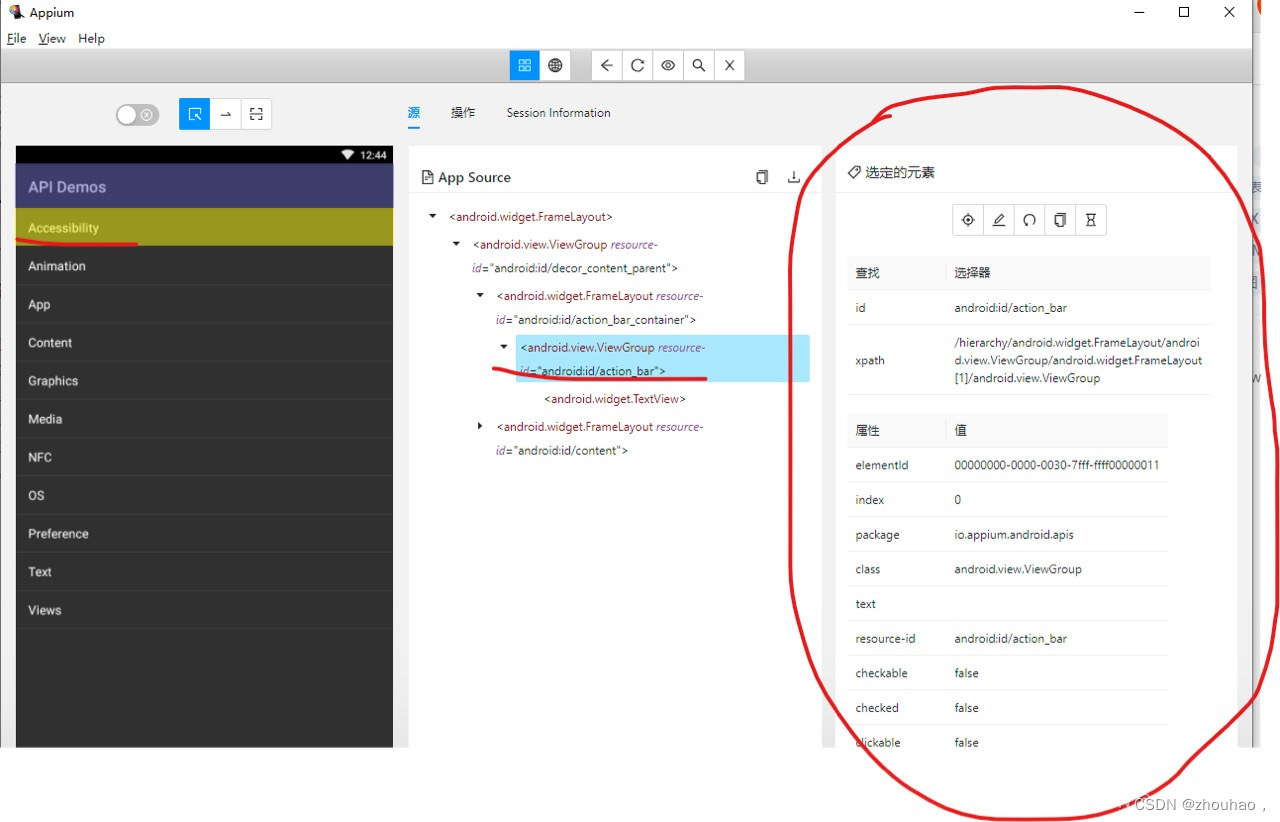Select the decor_content_parent tree row

[x=576, y=256]
